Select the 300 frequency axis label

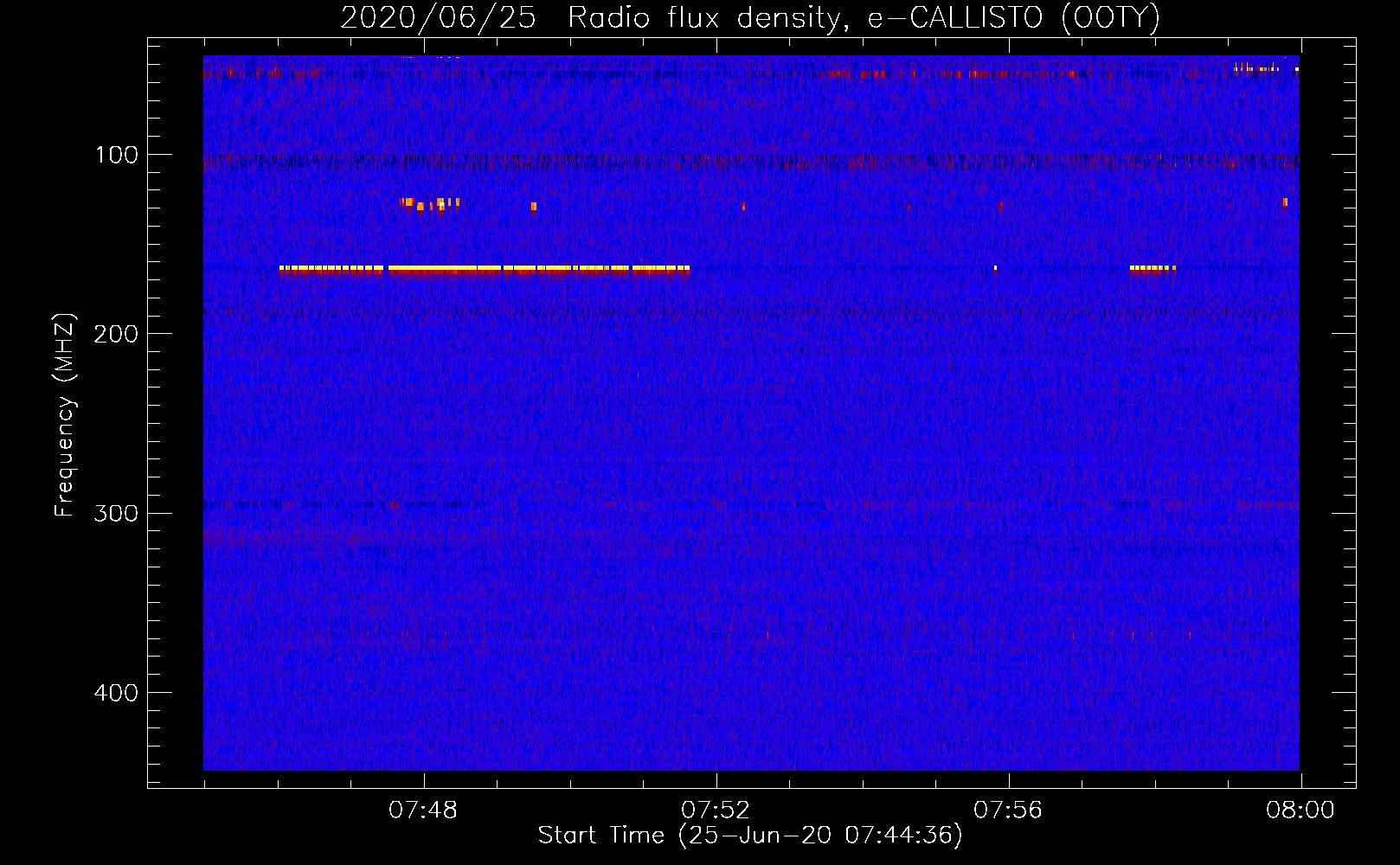click(116, 513)
